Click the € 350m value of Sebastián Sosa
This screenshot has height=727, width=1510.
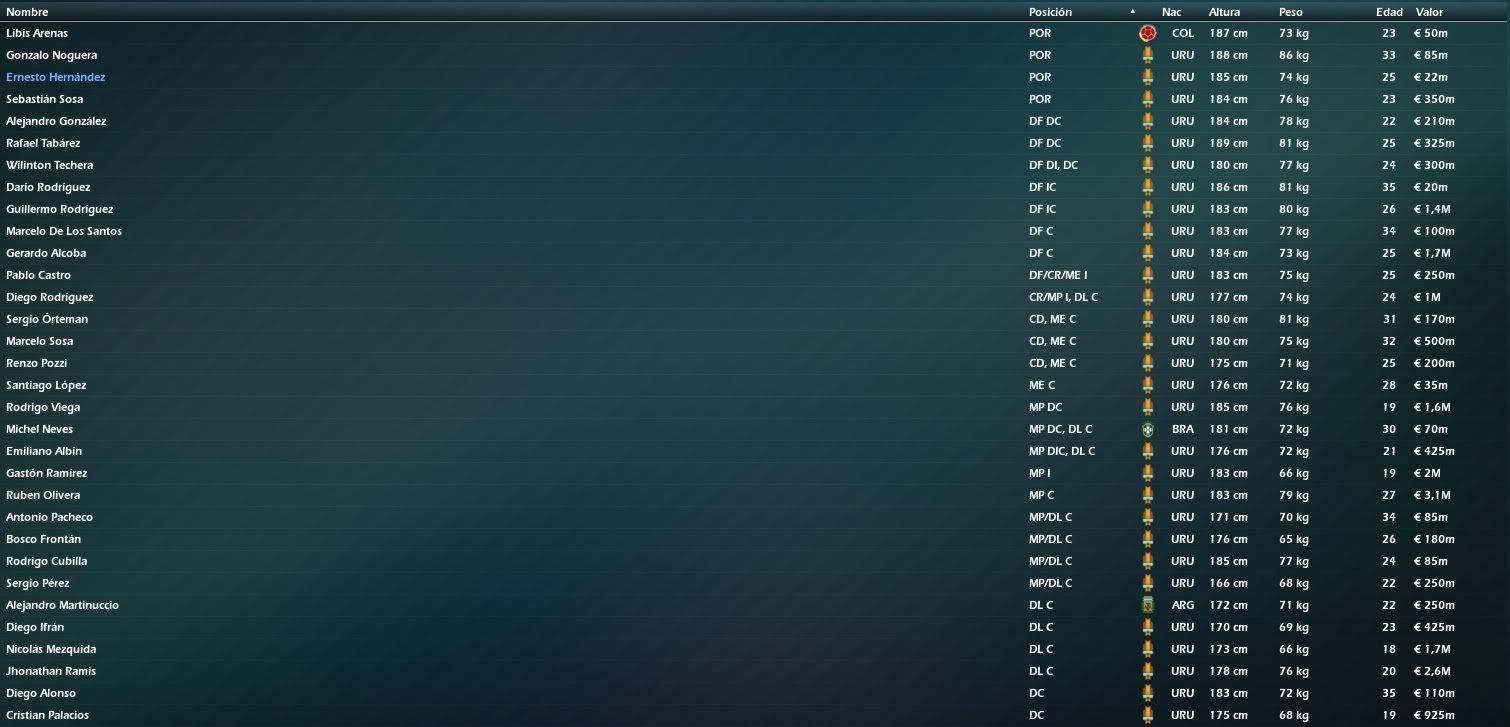pyautogui.click(x=1435, y=99)
